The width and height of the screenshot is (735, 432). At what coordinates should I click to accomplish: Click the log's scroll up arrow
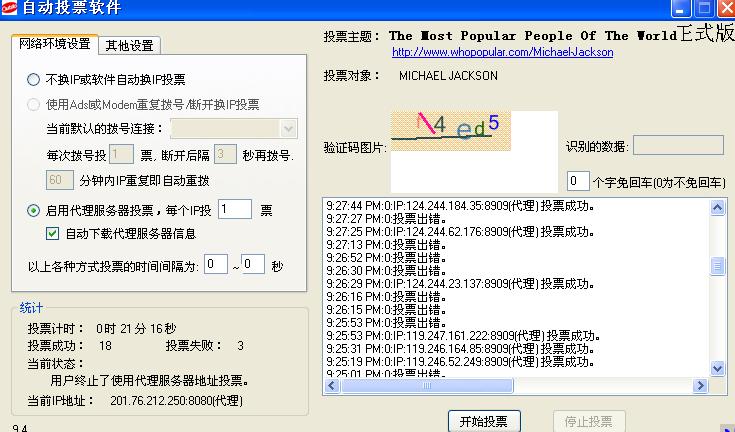point(717,208)
